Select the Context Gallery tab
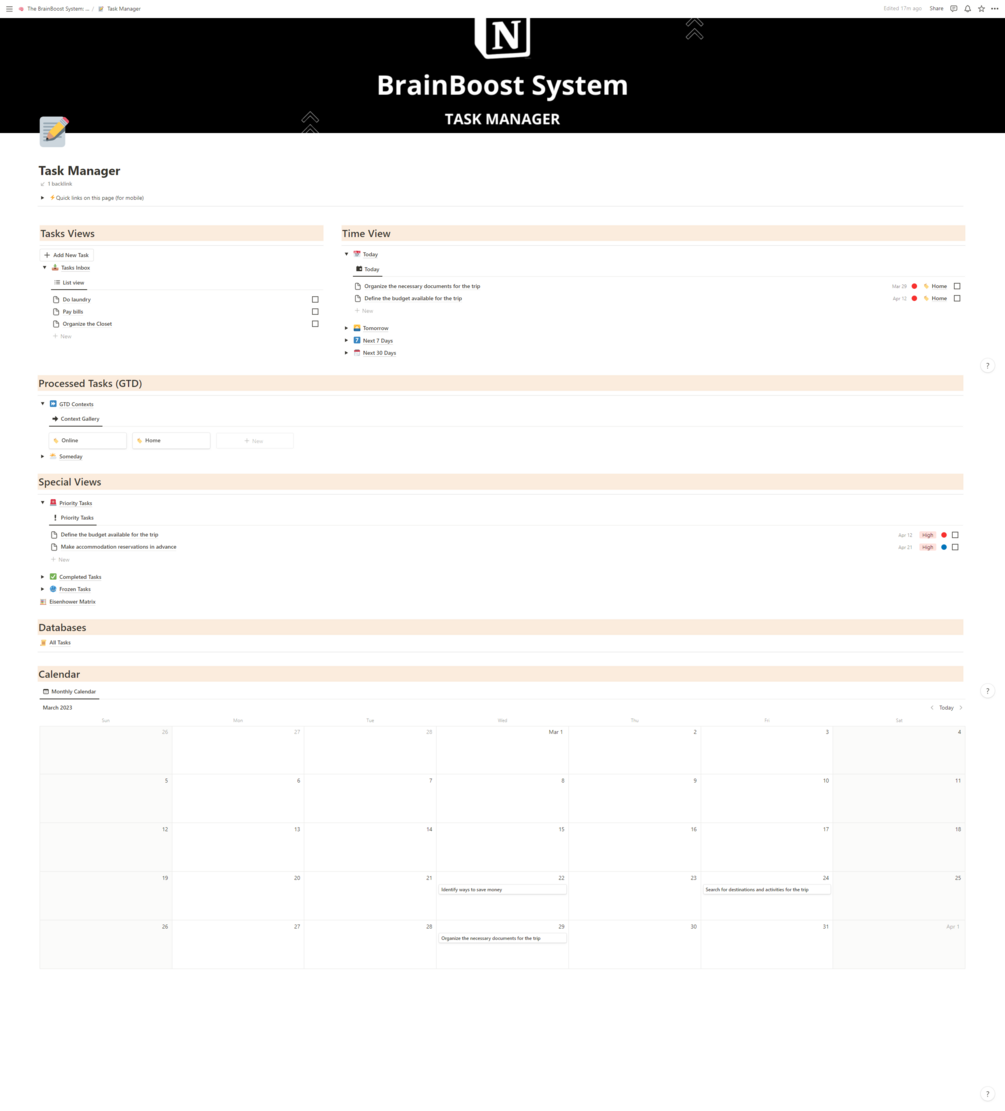This screenshot has width=1005, height=1111. [x=76, y=419]
